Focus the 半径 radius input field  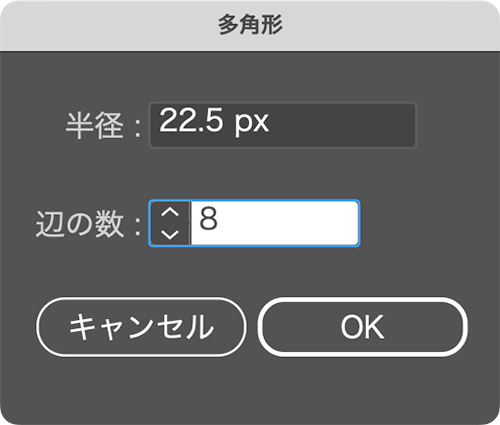(283, 125)
